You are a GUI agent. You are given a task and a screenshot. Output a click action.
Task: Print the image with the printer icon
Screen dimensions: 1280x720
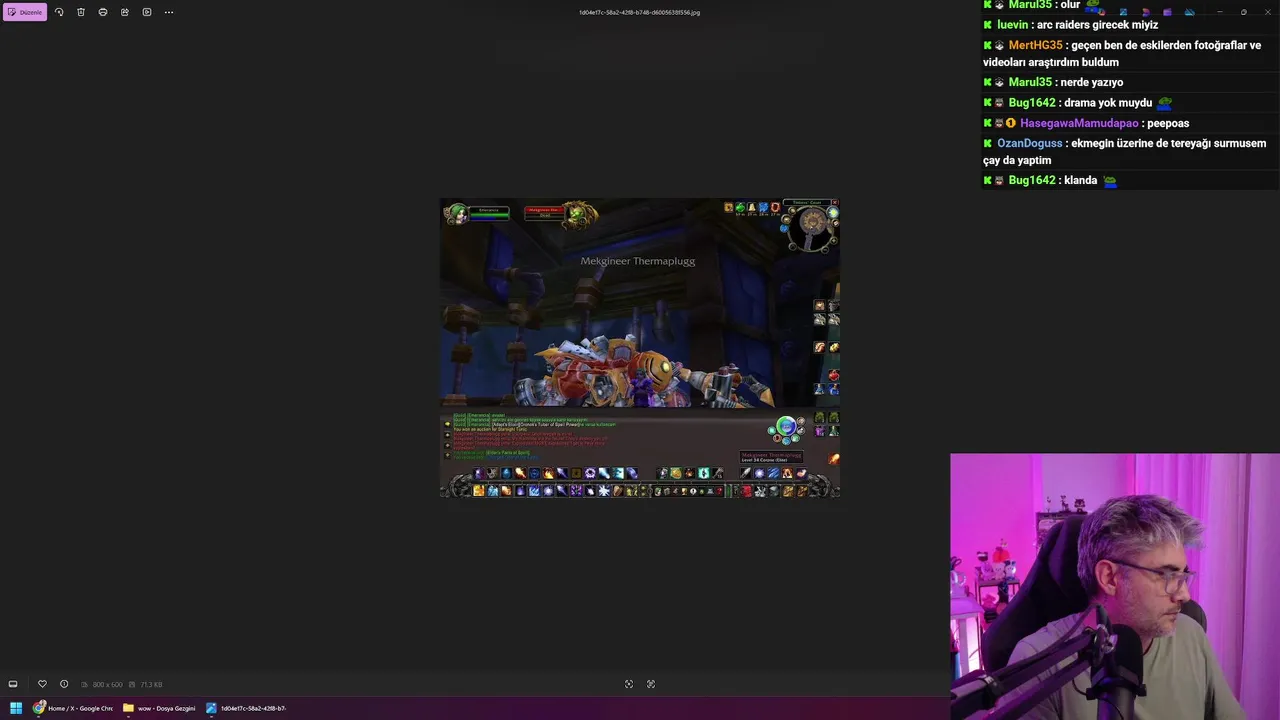103,12
